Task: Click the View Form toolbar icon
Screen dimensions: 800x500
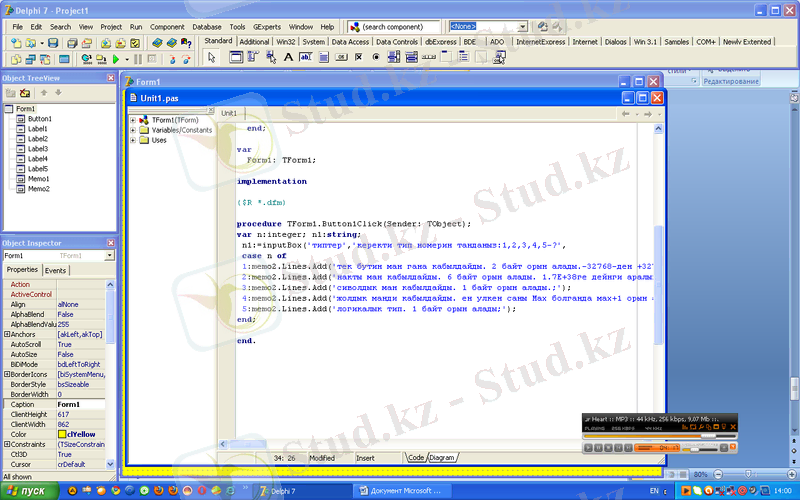Action: 31,59
